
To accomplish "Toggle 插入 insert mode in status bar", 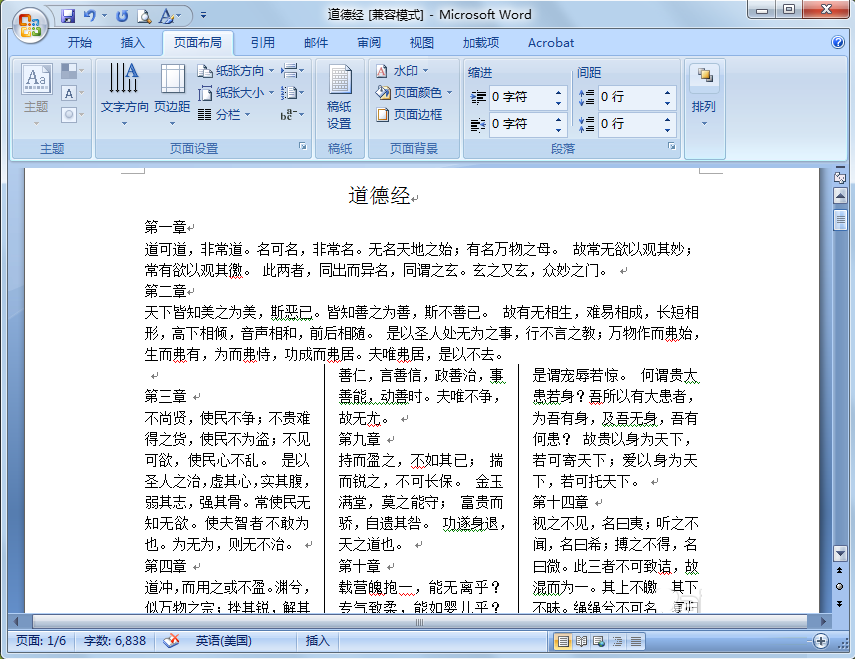I will (317, 641).
